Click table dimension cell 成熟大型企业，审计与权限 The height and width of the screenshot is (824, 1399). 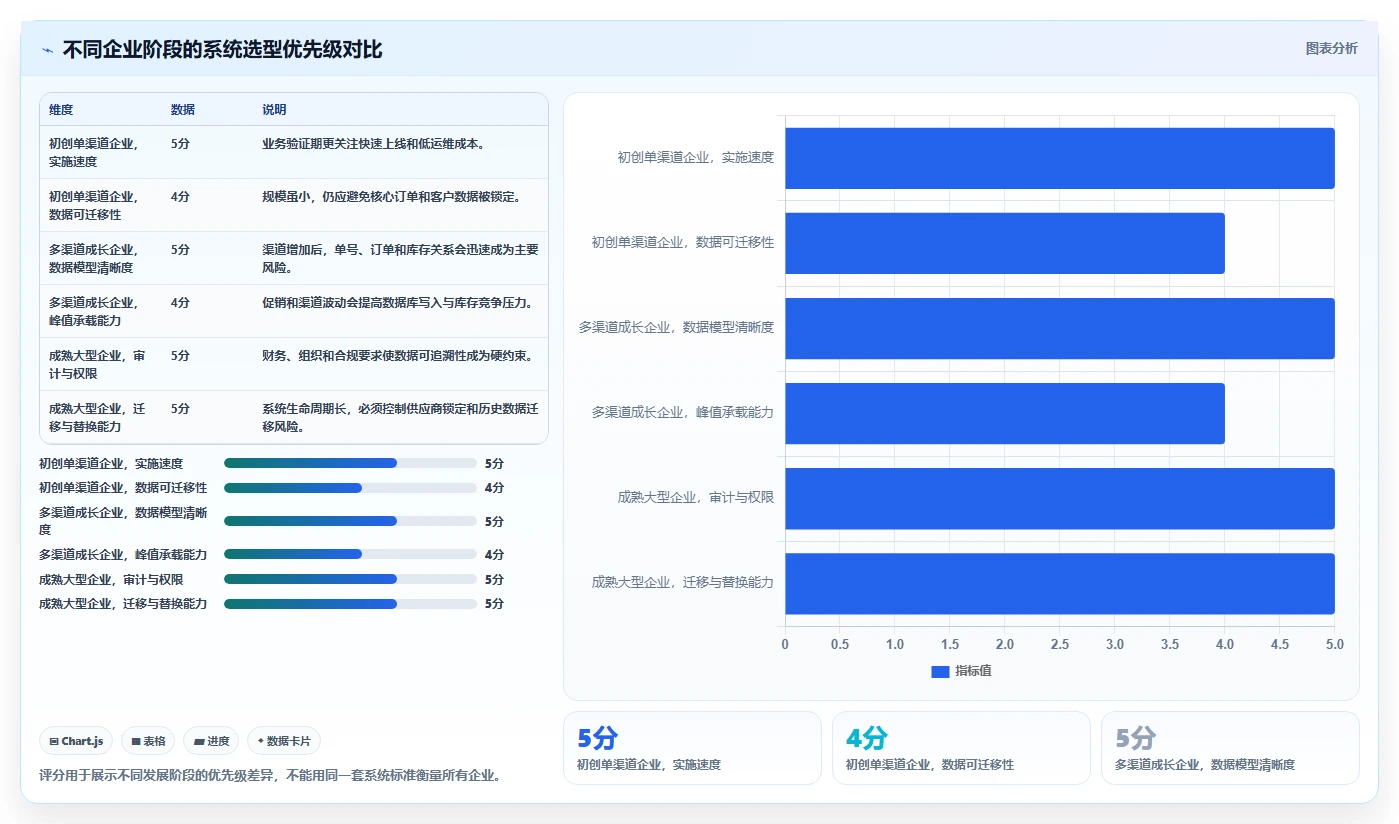101,364
